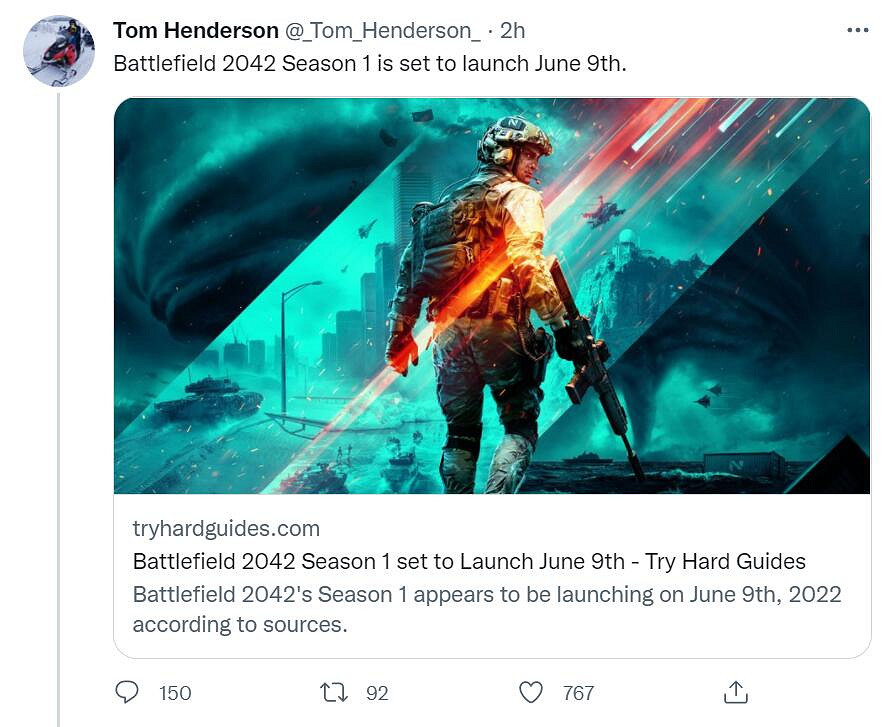Open the Battlefield 2042 card image
893x727 pixels.
(x=492, y=295)
